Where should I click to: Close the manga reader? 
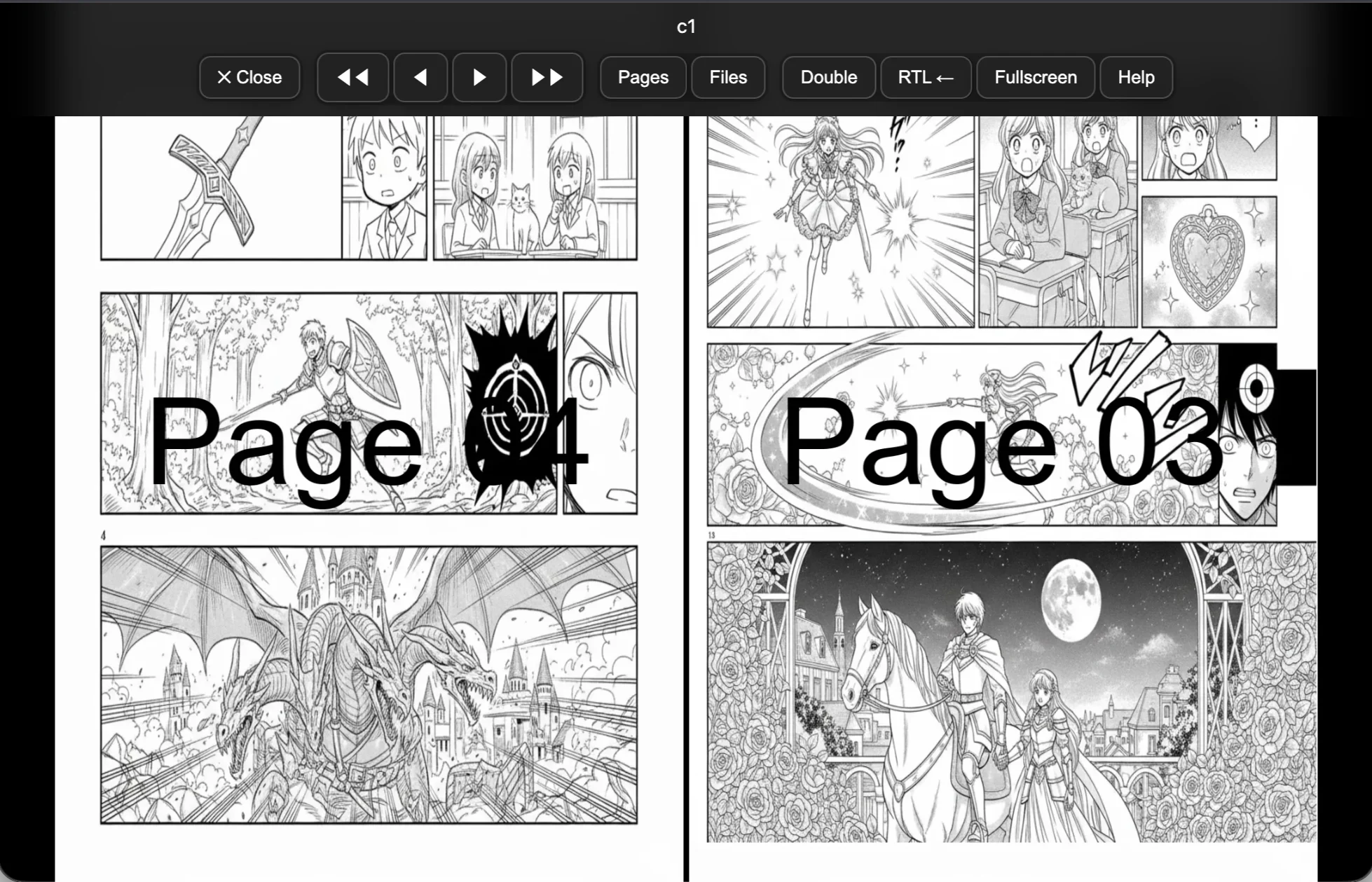[249, 77]
